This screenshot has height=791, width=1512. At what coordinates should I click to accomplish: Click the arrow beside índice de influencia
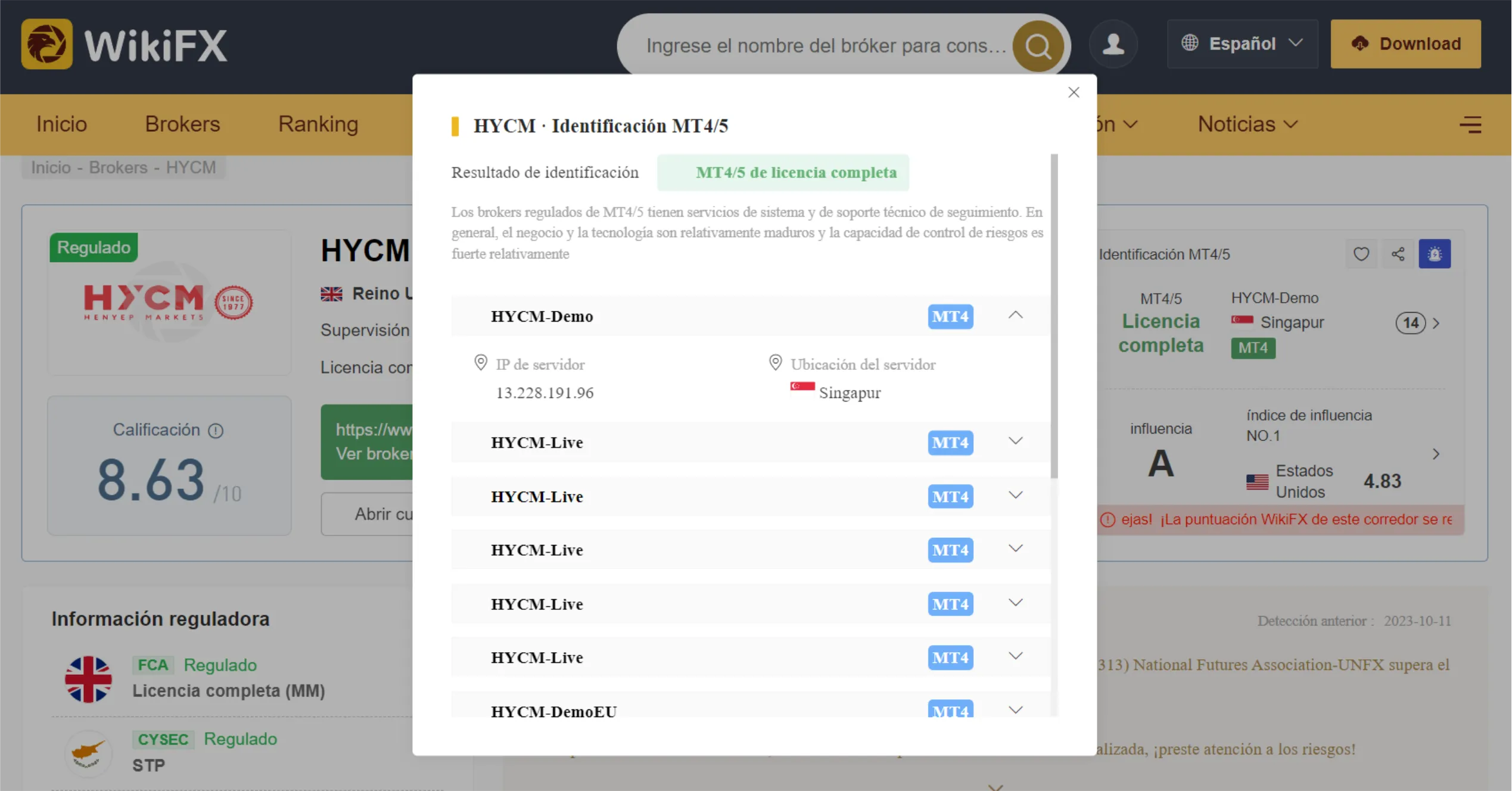(1436, 454)
